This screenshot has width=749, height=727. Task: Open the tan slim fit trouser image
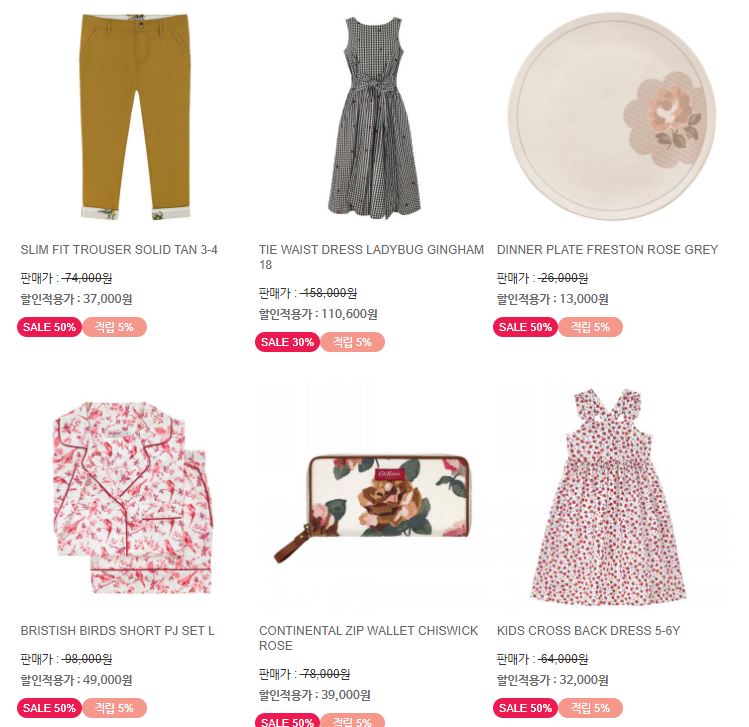pos(135,117)
